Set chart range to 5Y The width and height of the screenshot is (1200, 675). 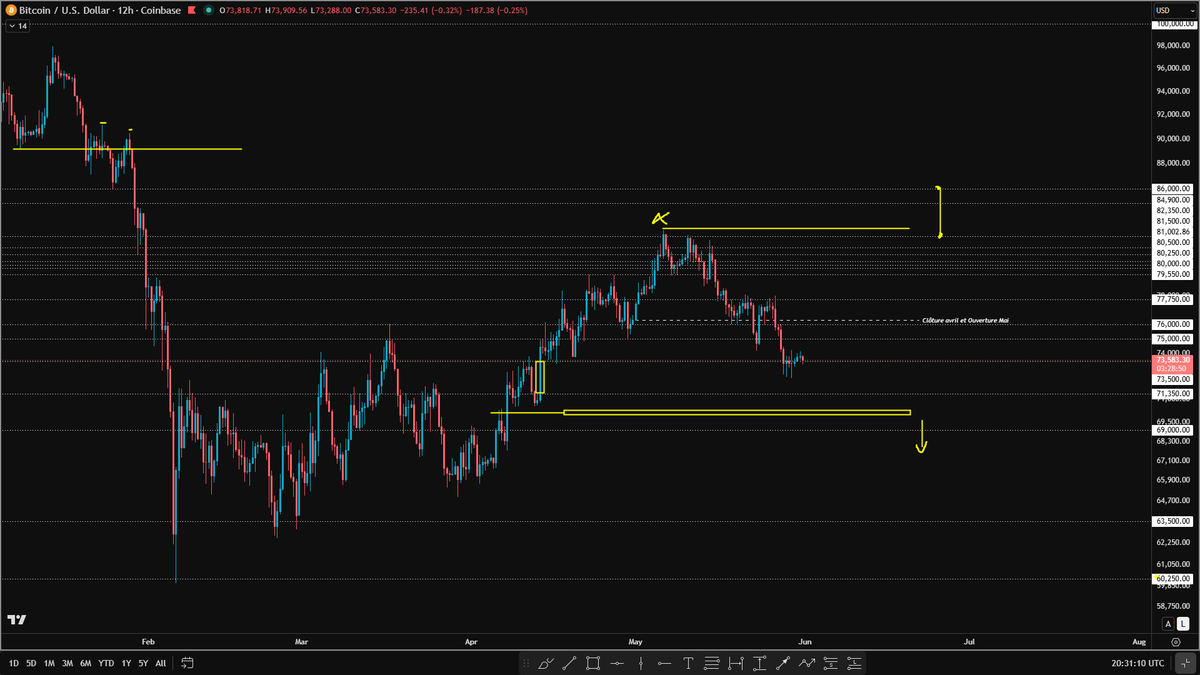(x=143, y=663)
